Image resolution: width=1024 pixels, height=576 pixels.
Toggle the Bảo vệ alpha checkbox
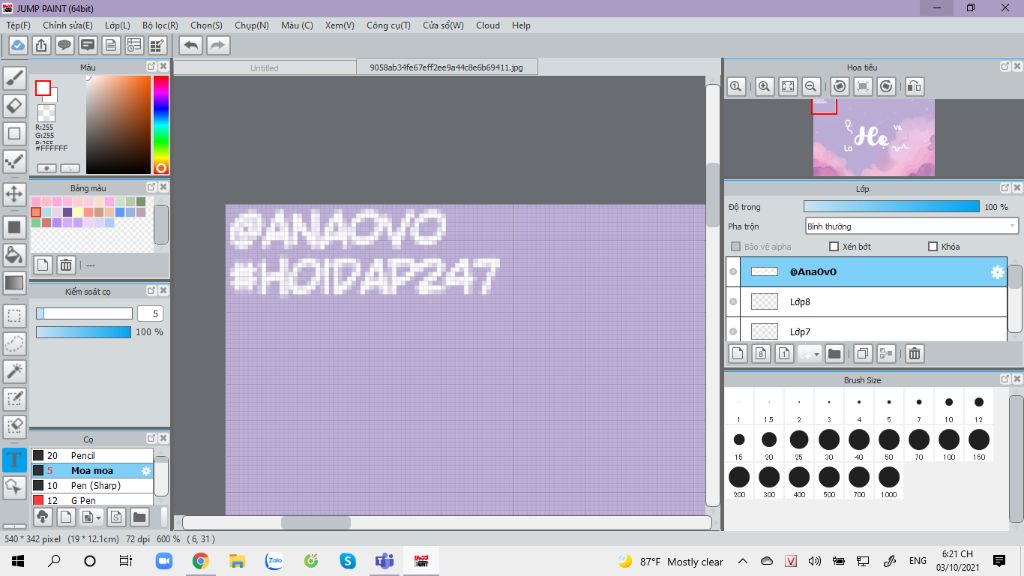point(736,246)
